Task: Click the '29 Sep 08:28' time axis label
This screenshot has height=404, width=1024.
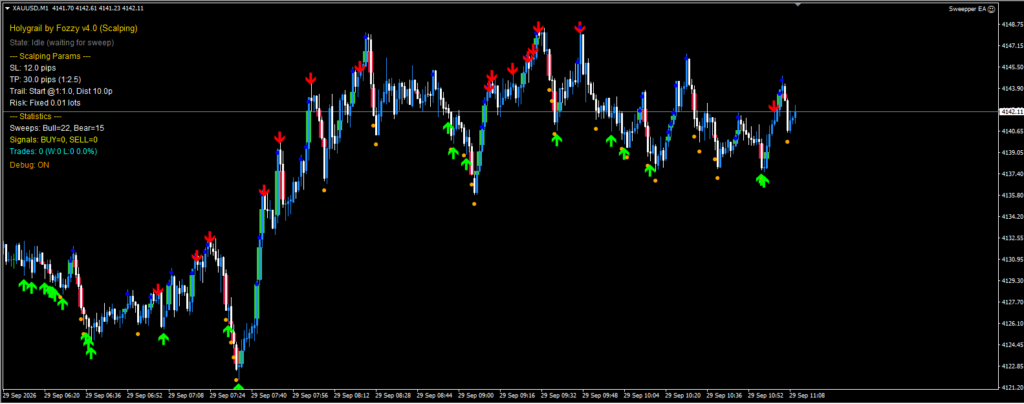Action: (x=394, y=396)
